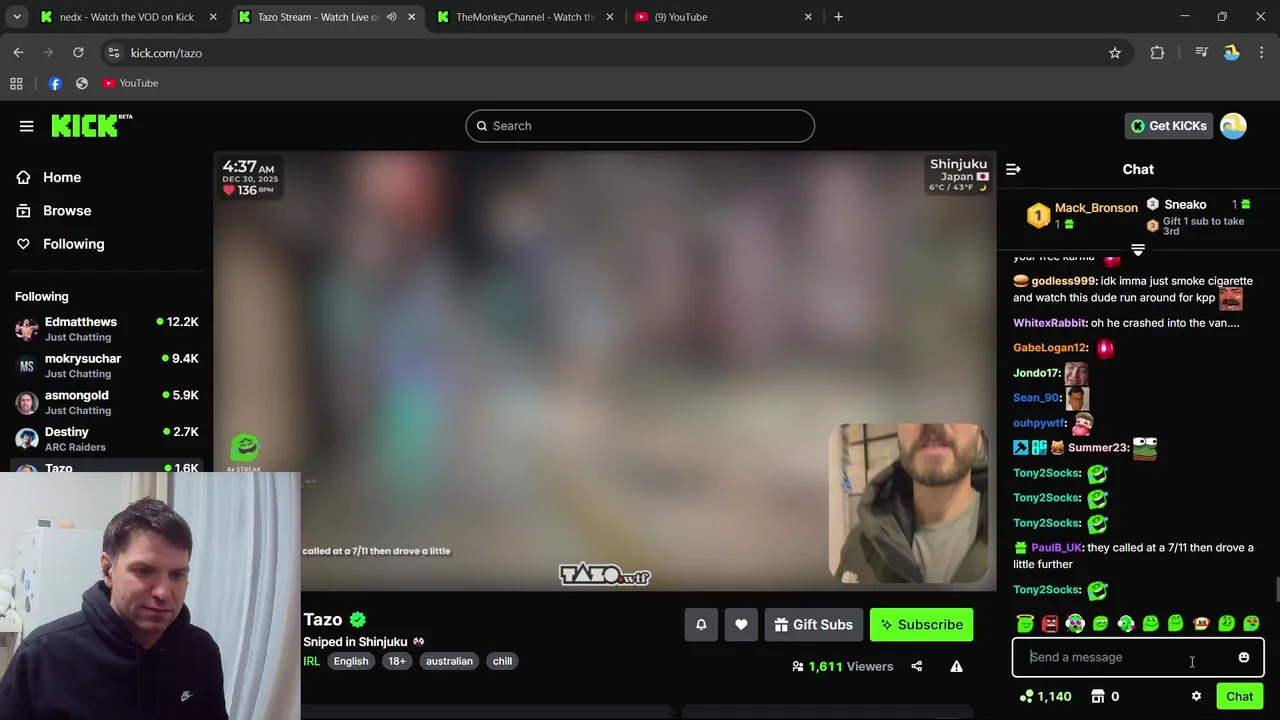Open YouTube bookmark in bookmarks bar

click(130, 83)
